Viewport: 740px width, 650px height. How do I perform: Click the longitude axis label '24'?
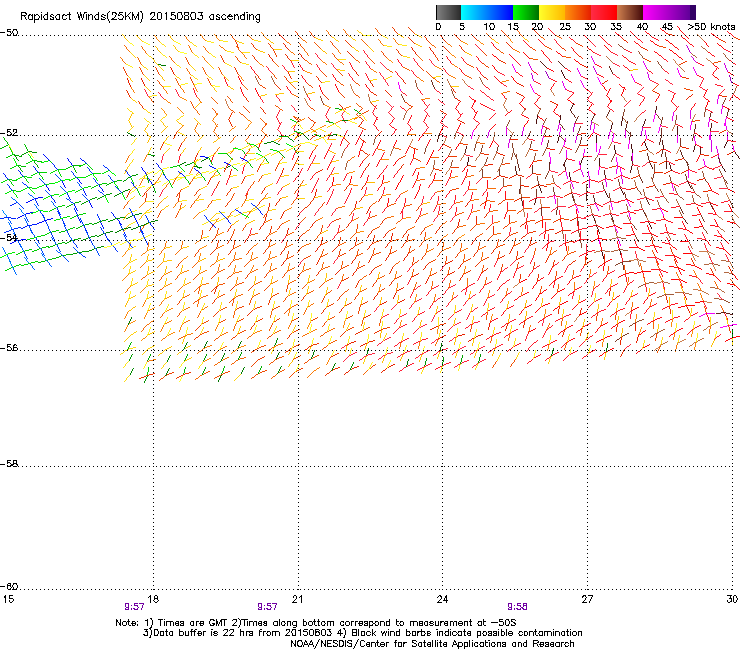pyautogui.click(x=442, y=599)
